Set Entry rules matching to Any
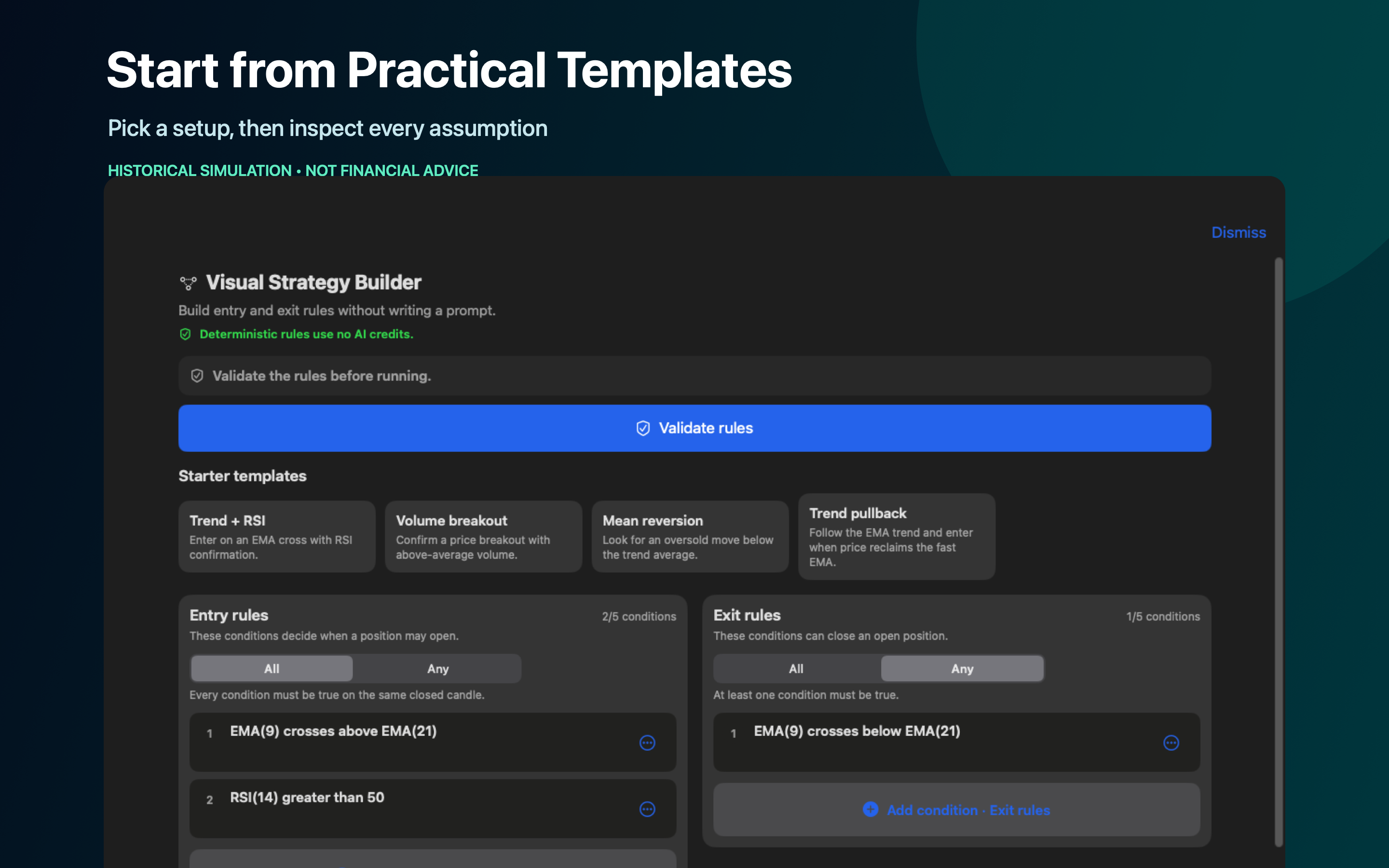 point(437,668)
